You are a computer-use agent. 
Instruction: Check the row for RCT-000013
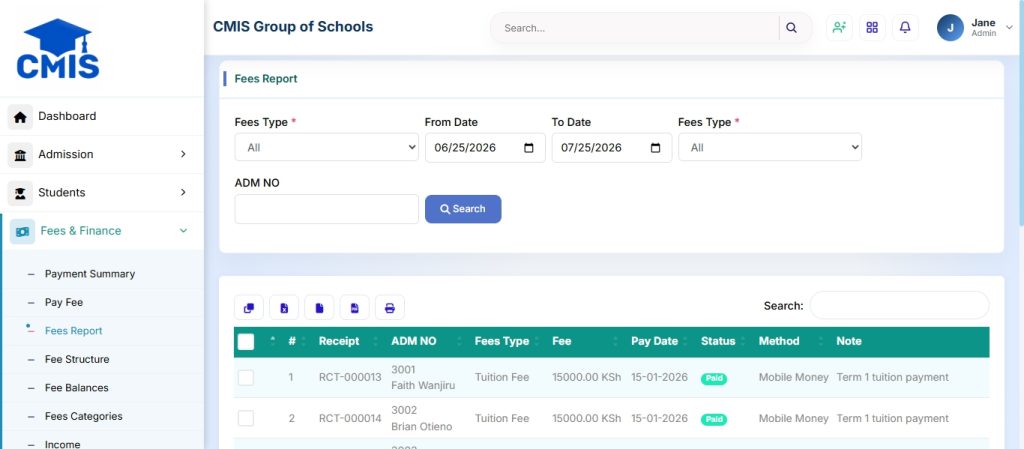point(246,377)
